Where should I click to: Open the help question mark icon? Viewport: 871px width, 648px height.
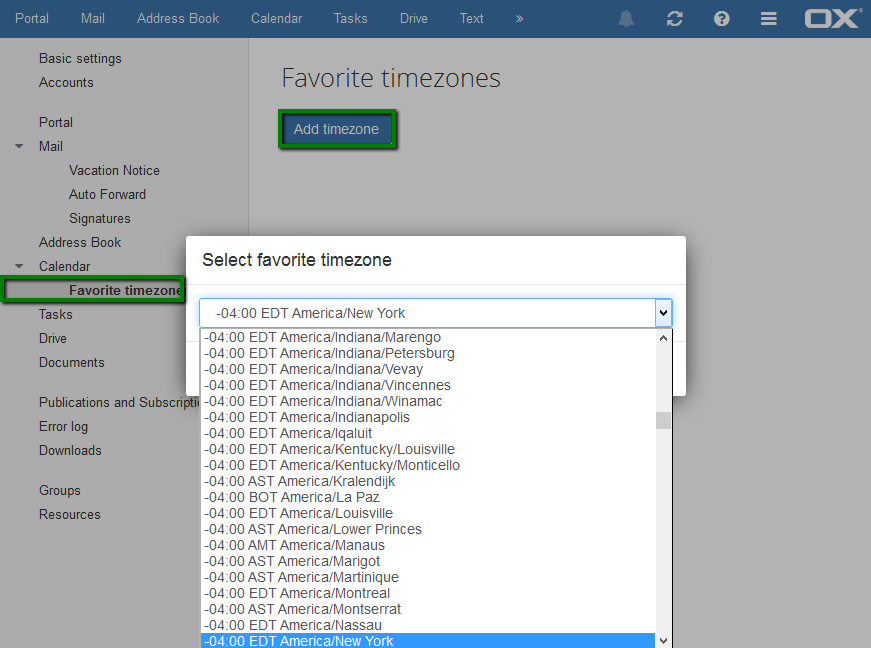(722, 19)
